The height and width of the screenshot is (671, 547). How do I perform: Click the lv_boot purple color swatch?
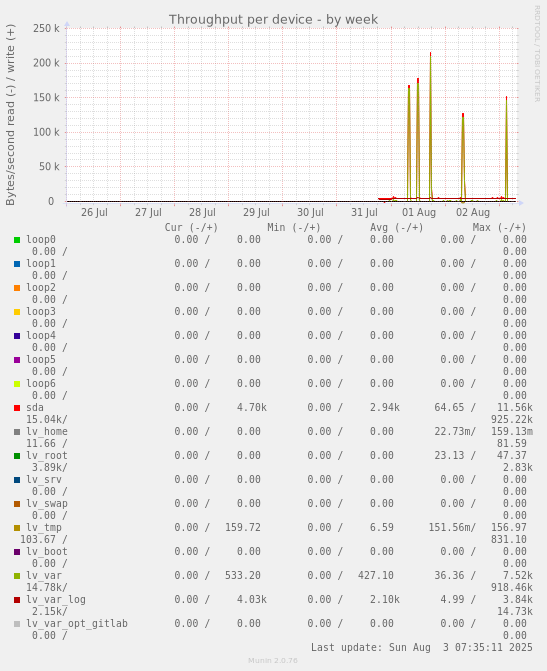tap(17, 552)
